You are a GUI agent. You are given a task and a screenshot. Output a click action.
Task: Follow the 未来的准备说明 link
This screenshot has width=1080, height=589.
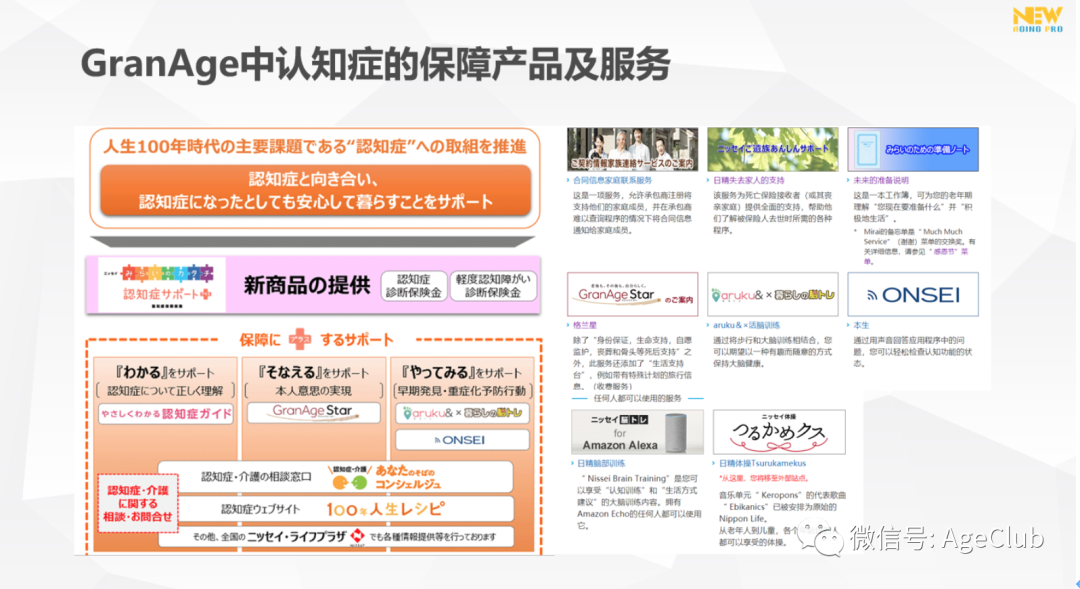881,180
